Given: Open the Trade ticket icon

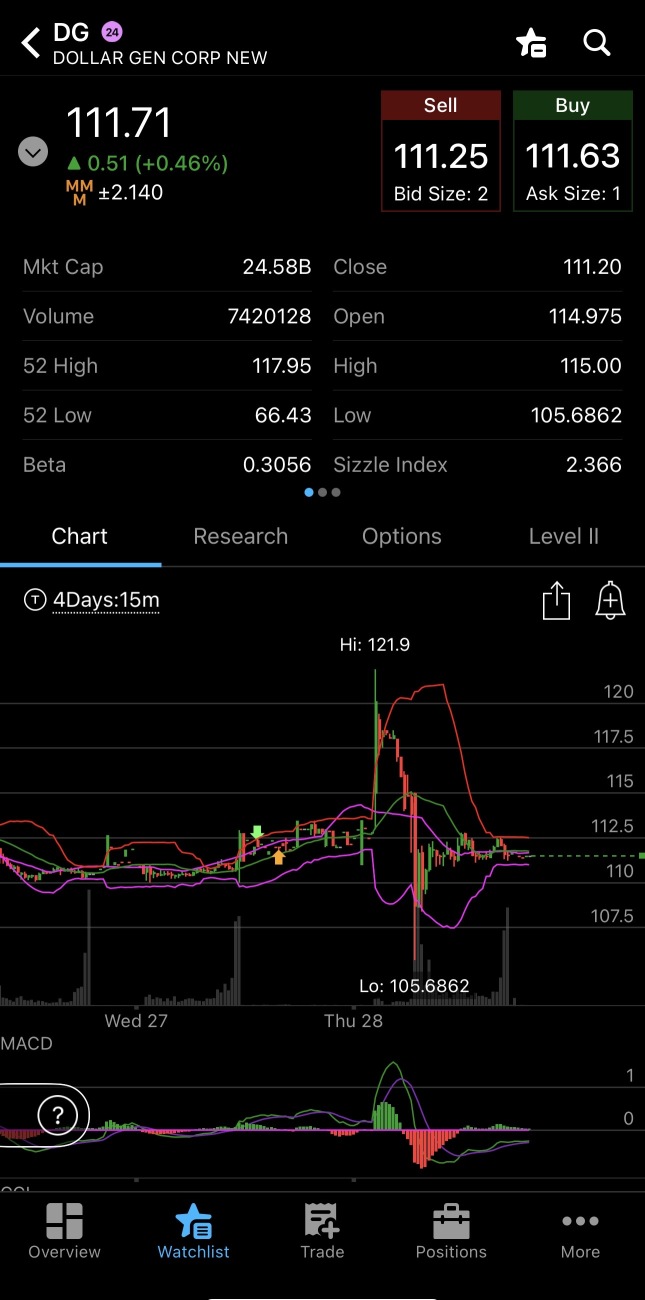Looking at the screenshot, I should point(322,1231).
